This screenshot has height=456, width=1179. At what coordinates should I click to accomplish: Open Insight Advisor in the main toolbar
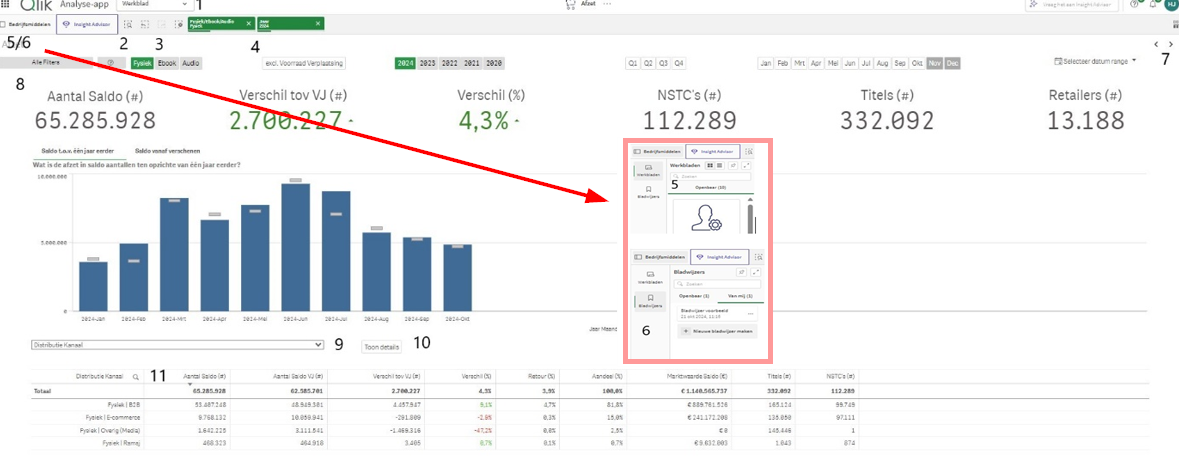click(84, 24)
